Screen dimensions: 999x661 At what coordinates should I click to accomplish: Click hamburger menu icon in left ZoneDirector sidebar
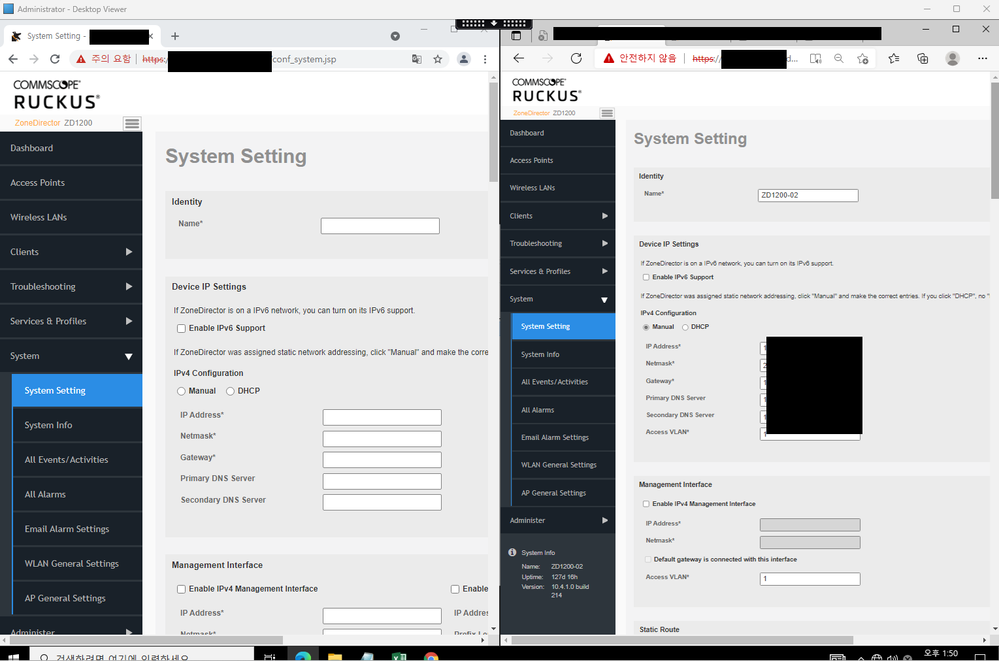click(132, 123)
